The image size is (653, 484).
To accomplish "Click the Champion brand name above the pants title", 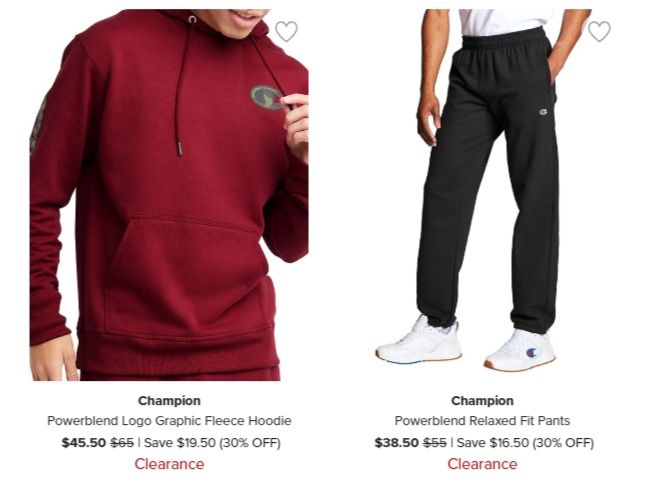I will point(482,401).
